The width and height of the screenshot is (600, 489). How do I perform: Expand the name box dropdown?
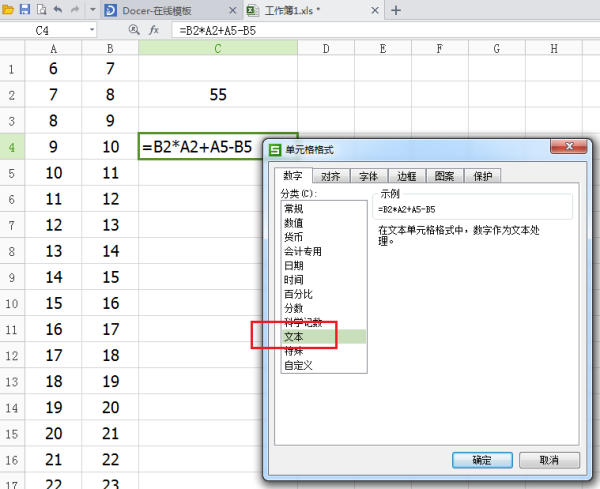pyautogui.click(x=92, y=29)
